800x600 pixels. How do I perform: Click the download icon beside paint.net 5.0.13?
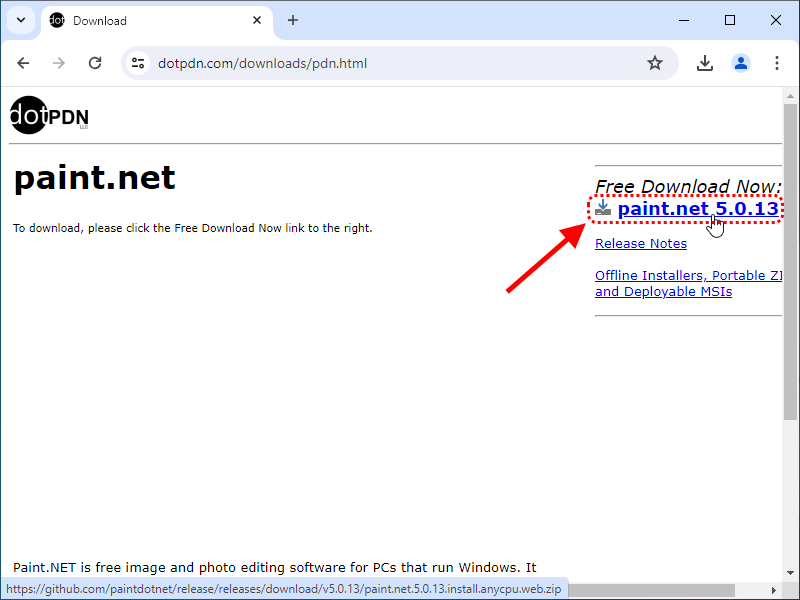(x=603, y=208)
